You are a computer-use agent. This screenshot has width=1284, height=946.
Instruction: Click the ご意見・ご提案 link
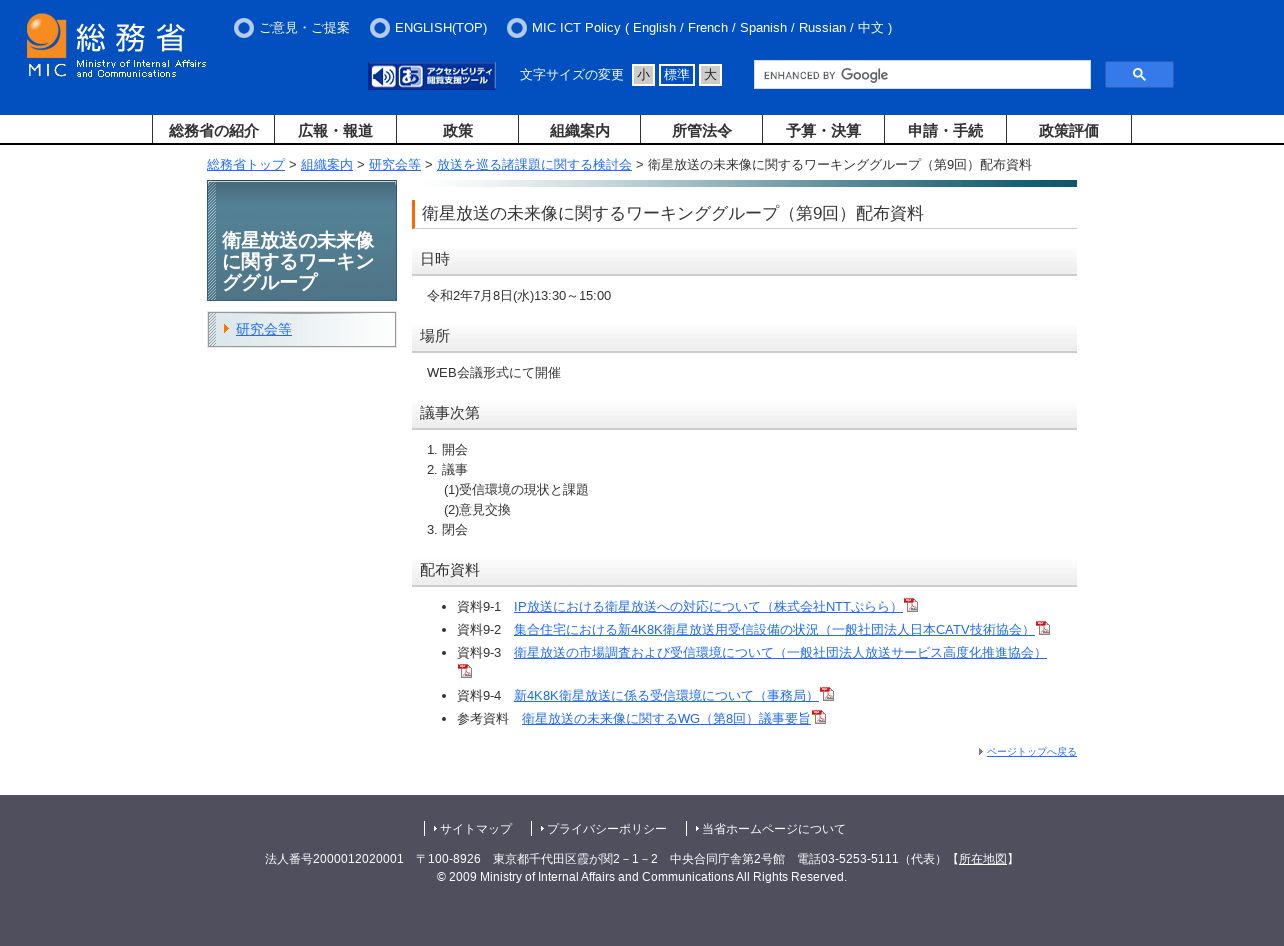[304, 28]
